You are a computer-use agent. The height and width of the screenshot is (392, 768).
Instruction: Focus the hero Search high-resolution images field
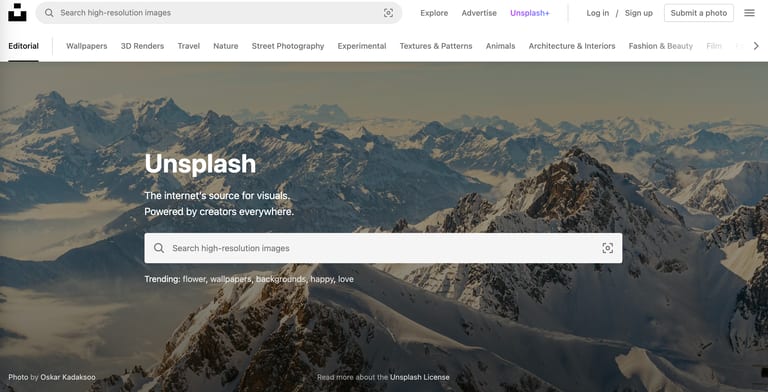coord(384,248)
